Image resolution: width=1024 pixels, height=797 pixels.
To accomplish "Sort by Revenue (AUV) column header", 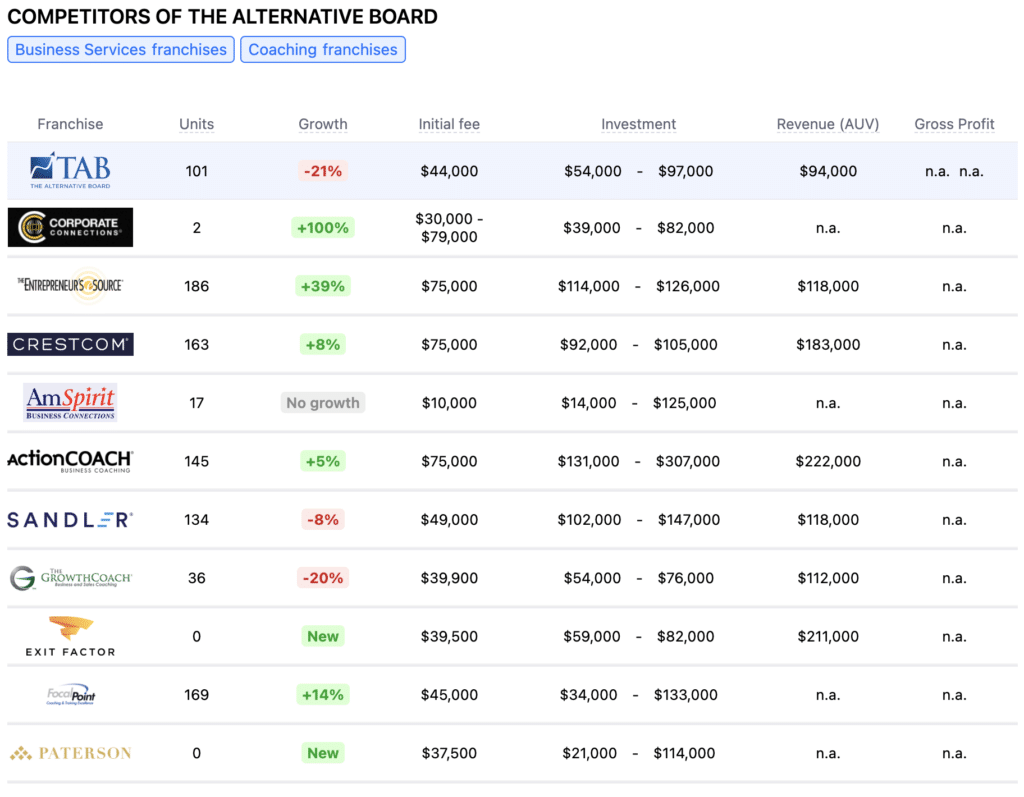I will pos(828,124).
